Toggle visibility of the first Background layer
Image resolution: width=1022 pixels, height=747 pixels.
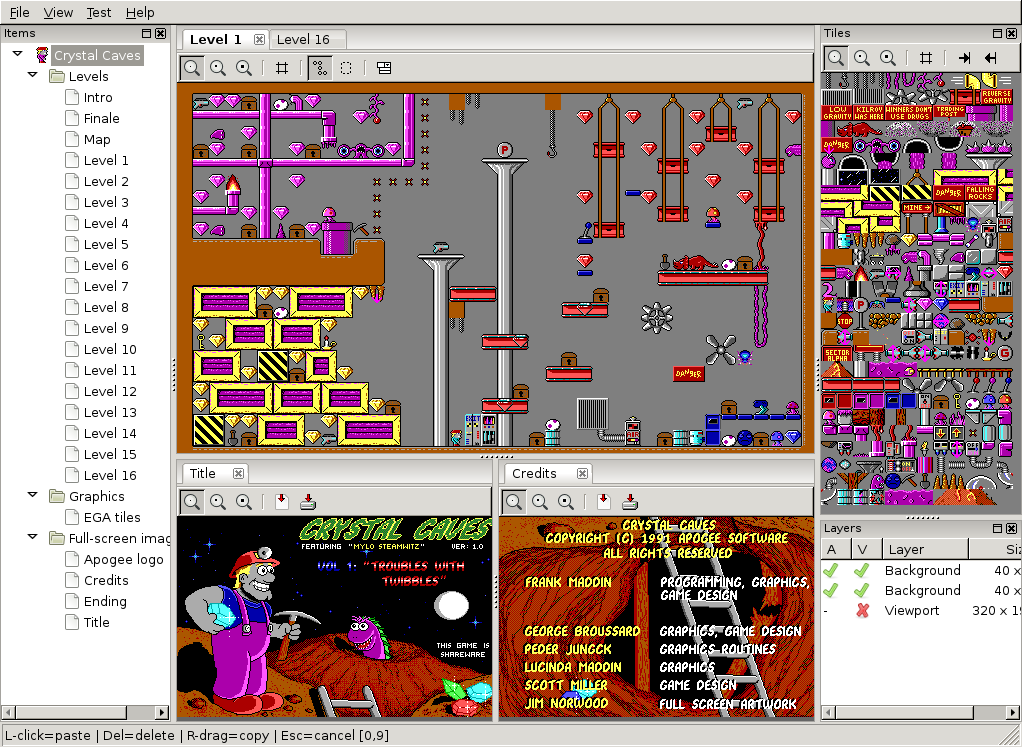862,570
